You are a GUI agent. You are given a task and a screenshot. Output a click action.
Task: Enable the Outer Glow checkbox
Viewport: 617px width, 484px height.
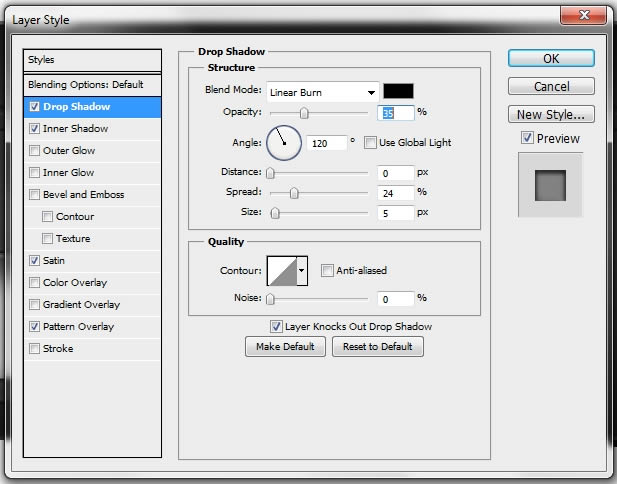(34, 151)
